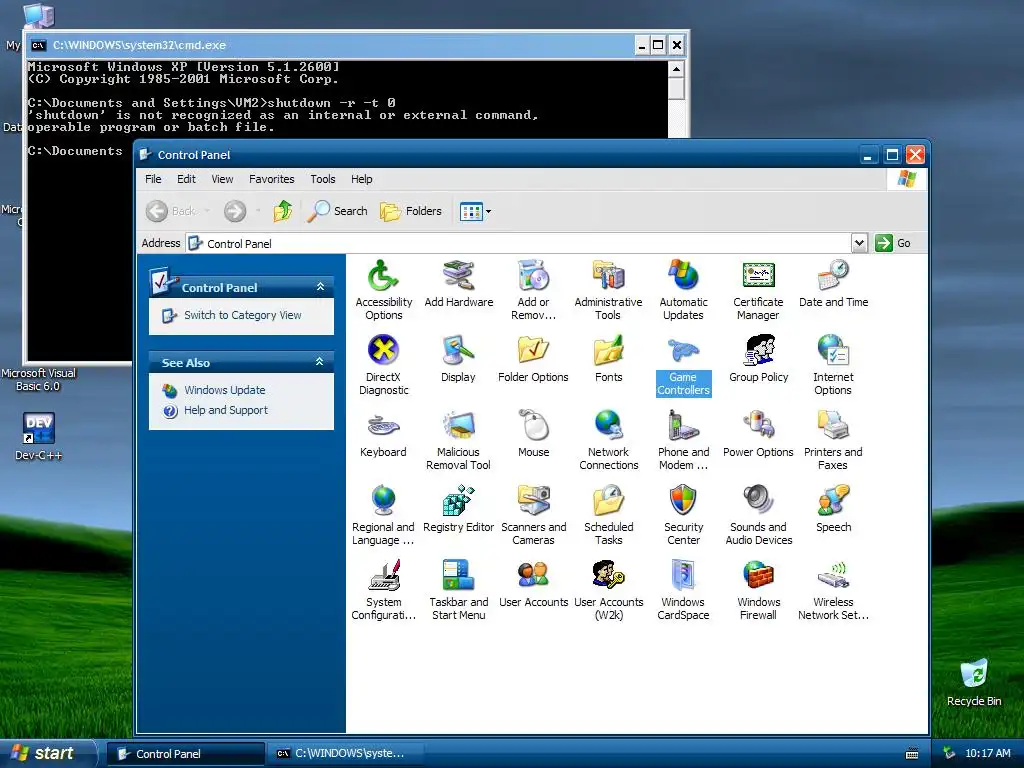Open Automatic Updates icon

[x=683, y=290]
